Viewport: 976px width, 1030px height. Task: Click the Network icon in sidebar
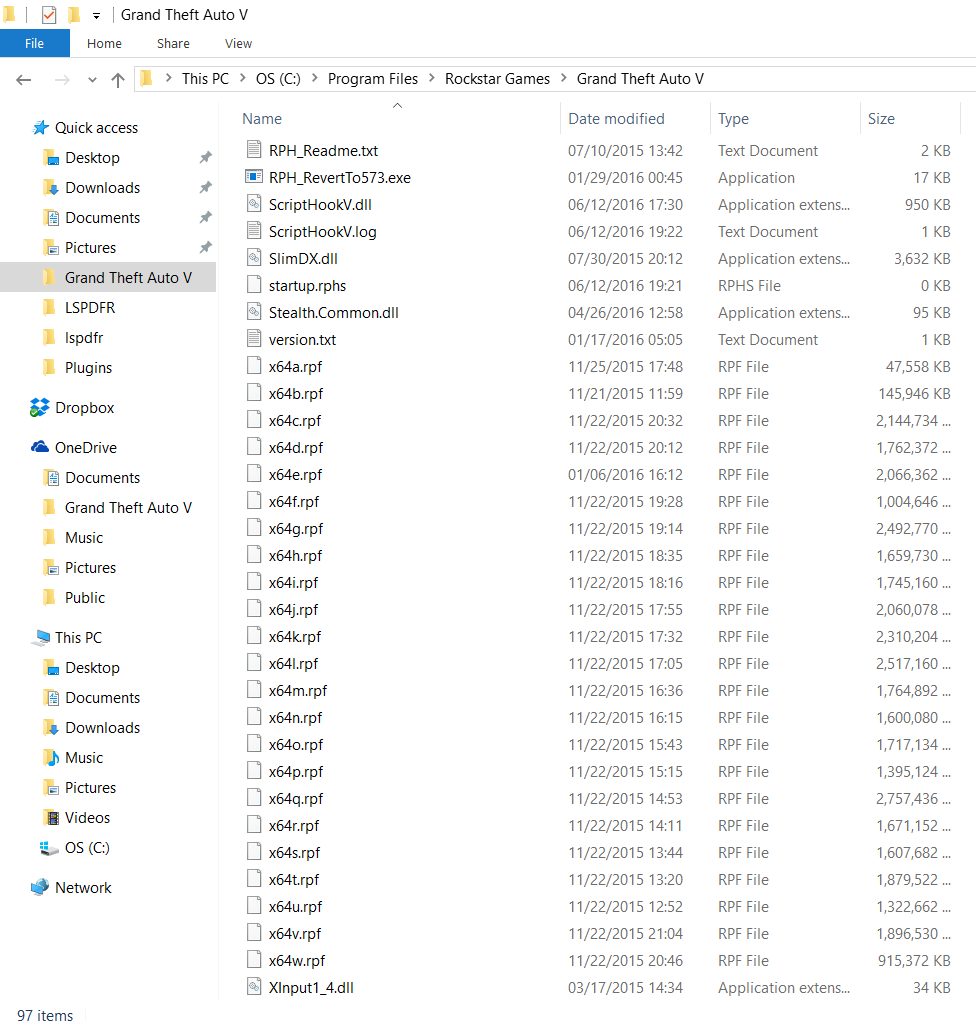tap(40, 887)
